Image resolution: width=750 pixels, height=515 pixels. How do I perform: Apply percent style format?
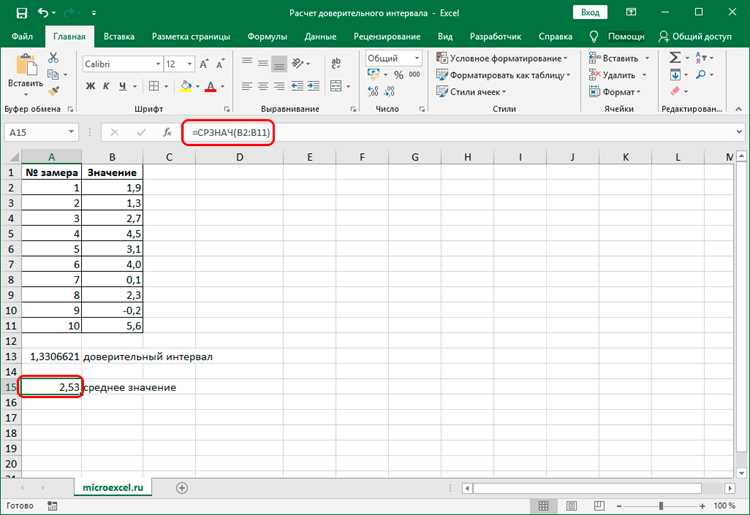tap(399, 75)
